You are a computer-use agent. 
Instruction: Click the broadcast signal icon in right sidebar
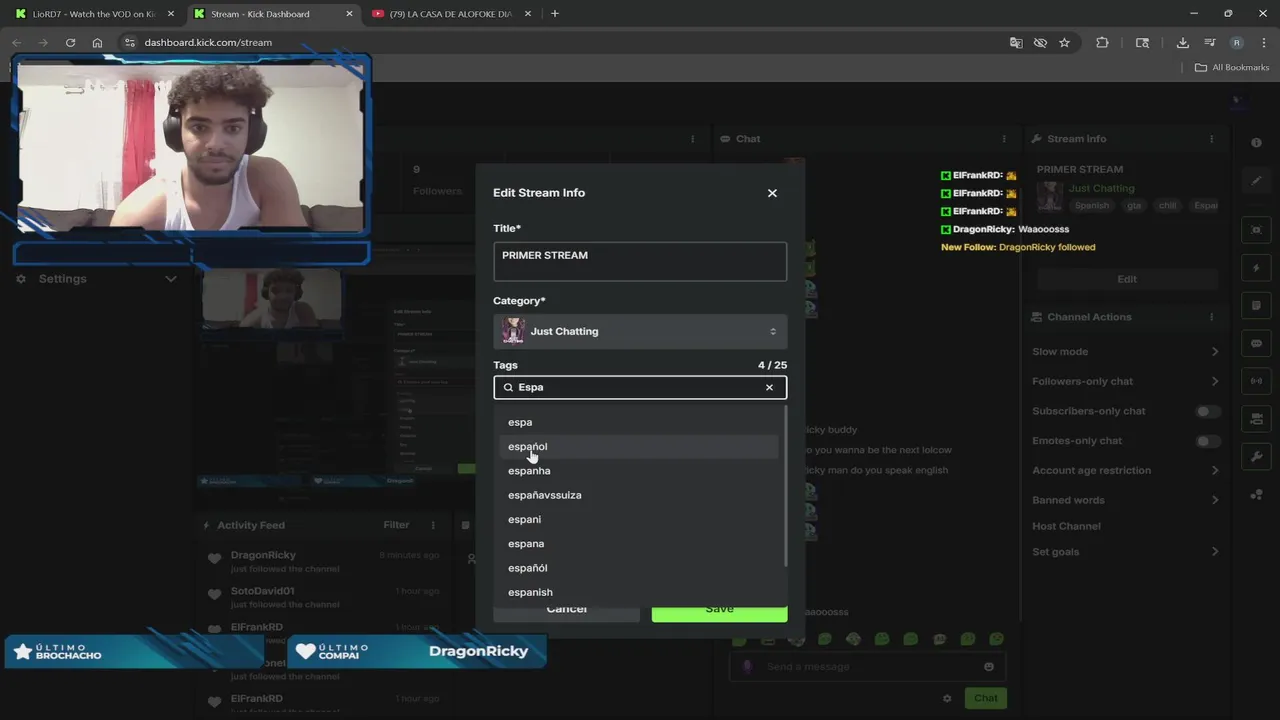click(x=1257, y=381)
